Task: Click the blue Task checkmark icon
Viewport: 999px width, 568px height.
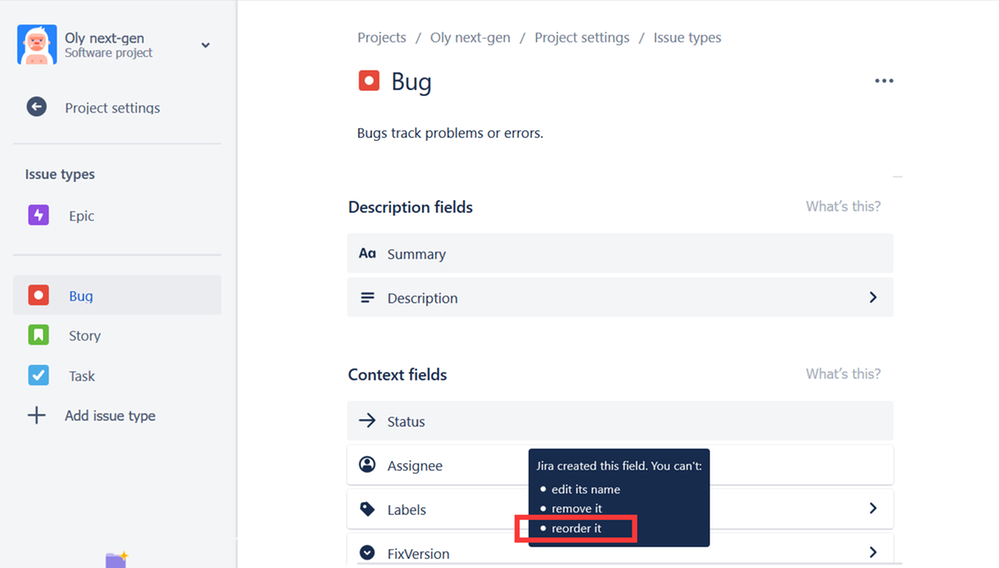Action: [x=38, y=375]
